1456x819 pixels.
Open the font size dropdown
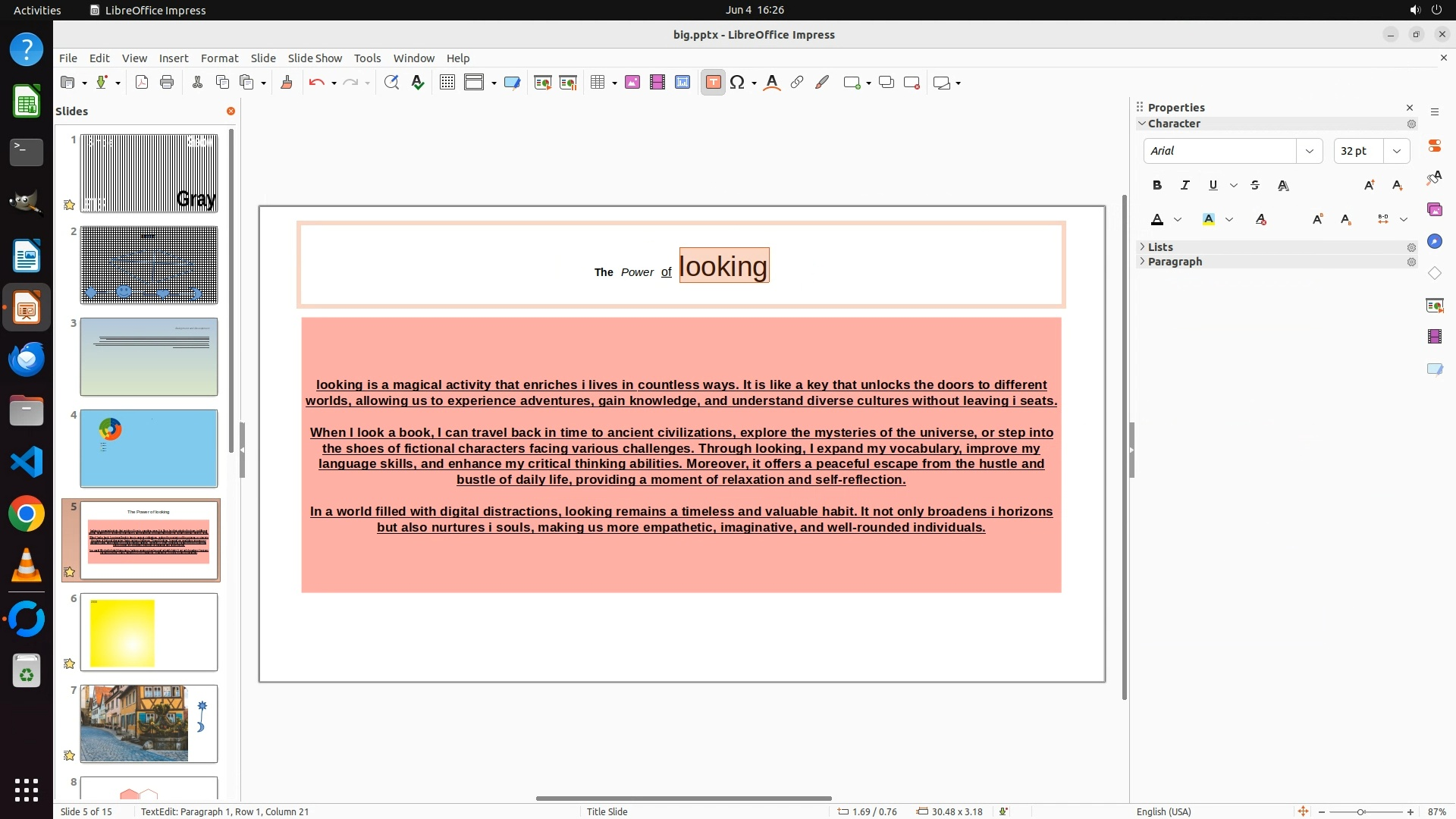pyautogui.click(x=1396, y=151)
